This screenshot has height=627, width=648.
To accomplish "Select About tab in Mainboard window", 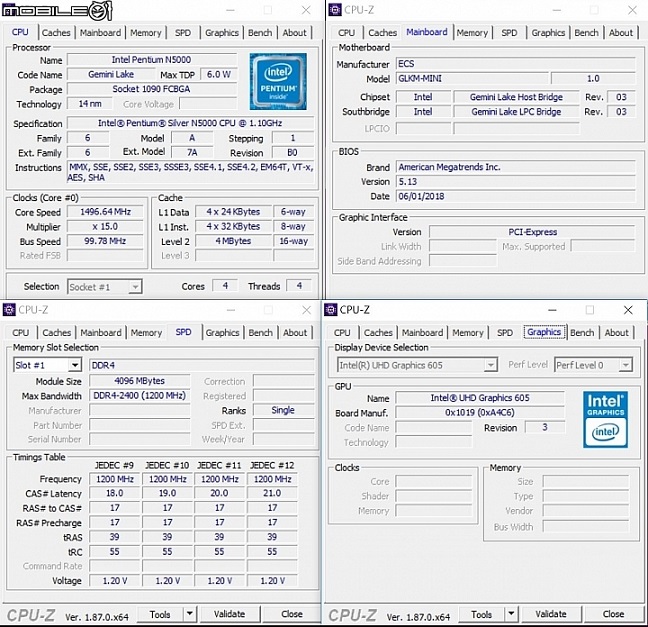I will point(621,33).
